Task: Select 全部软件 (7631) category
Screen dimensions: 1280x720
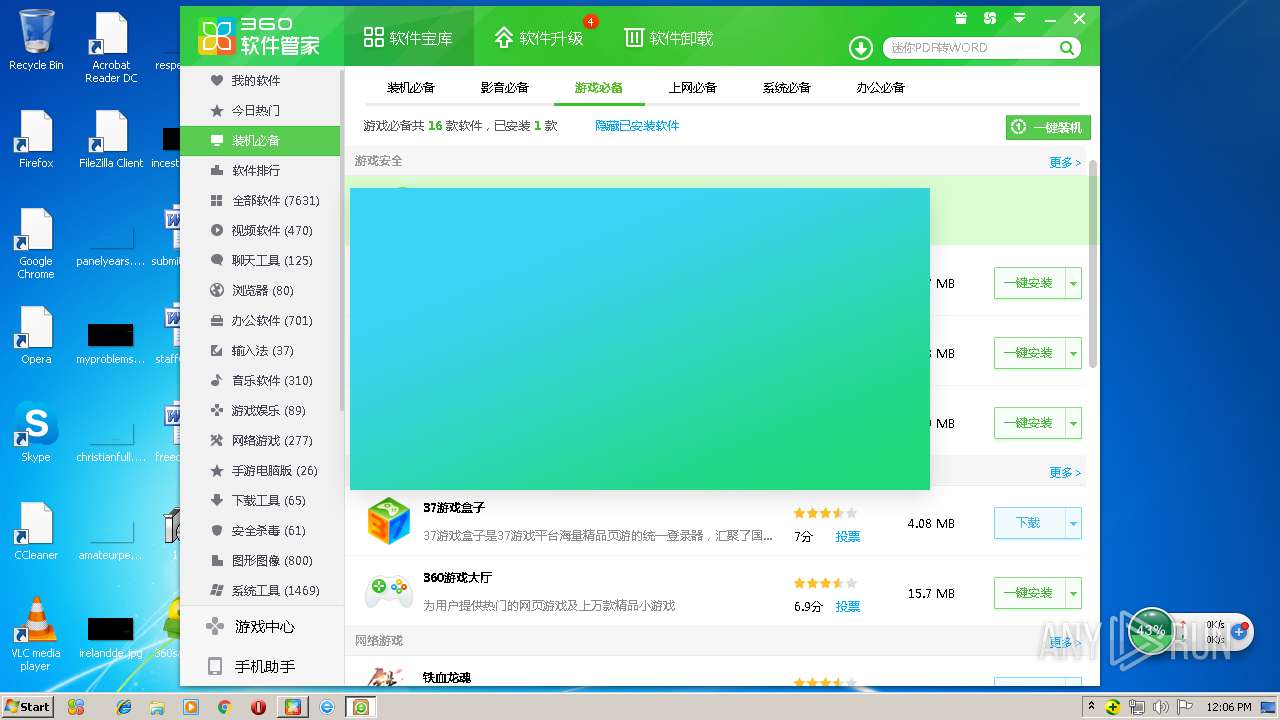Action: [x=260, y=200]
